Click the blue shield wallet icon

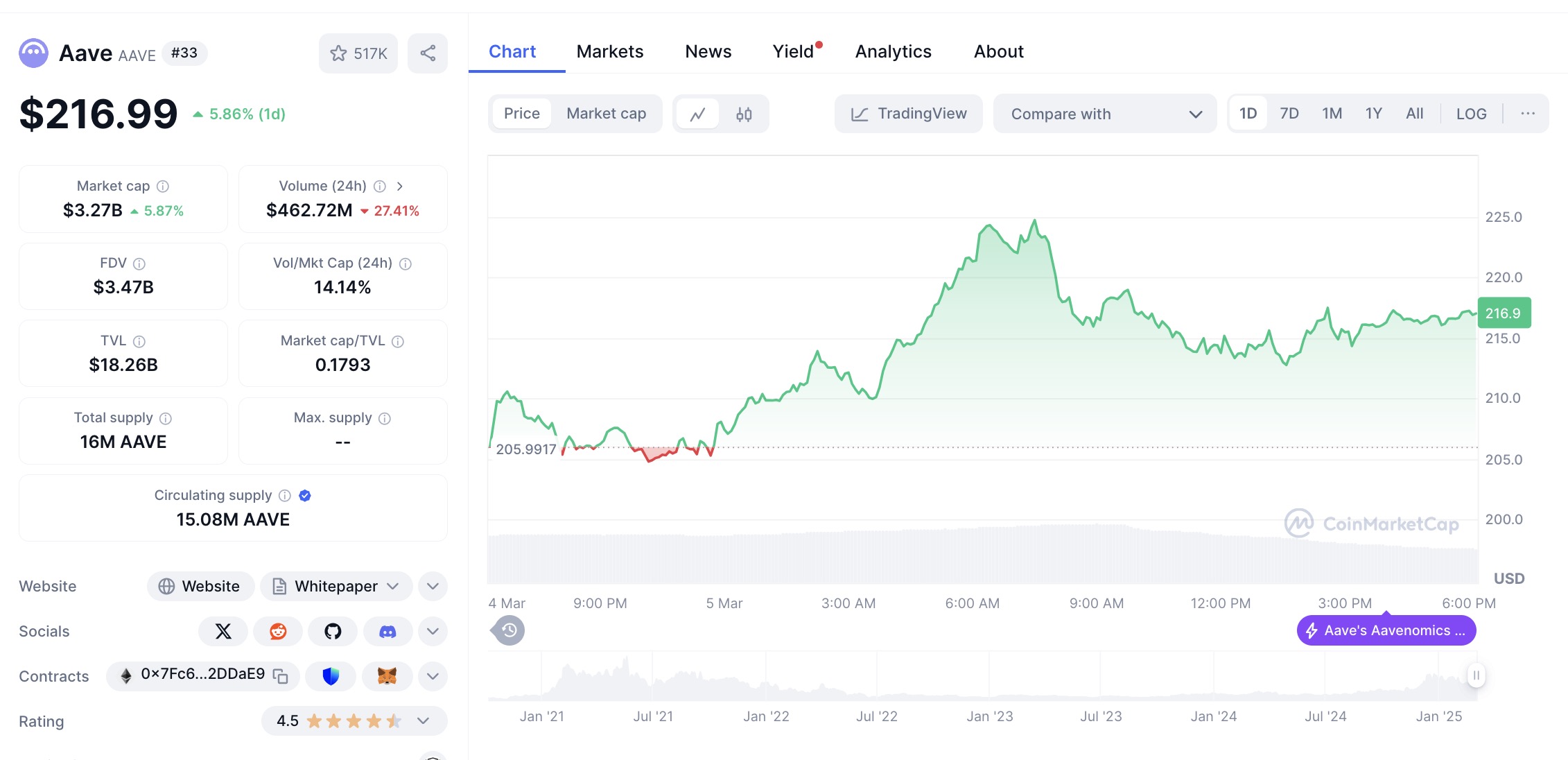(x=331, y=676)
